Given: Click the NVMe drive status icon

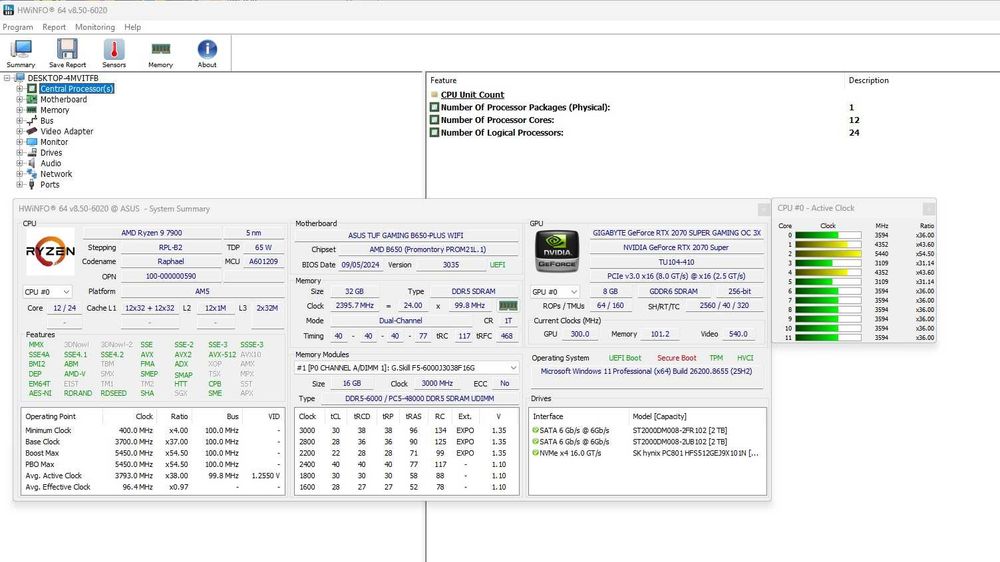Looking at the screenshot, I should click(x=535, y=453).
